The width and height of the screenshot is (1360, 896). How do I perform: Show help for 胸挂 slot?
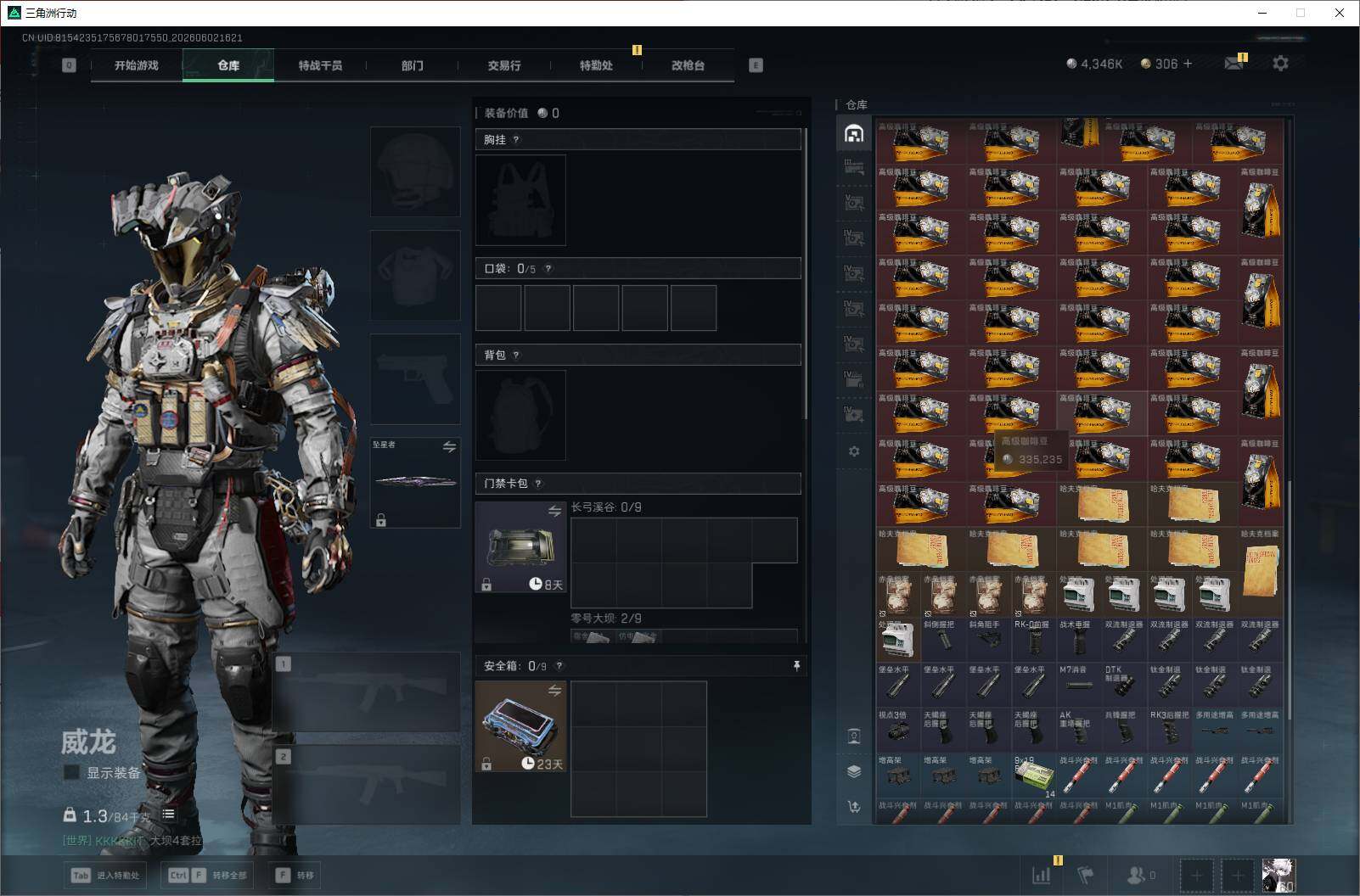pyautogui.click(x=515, y=140)
